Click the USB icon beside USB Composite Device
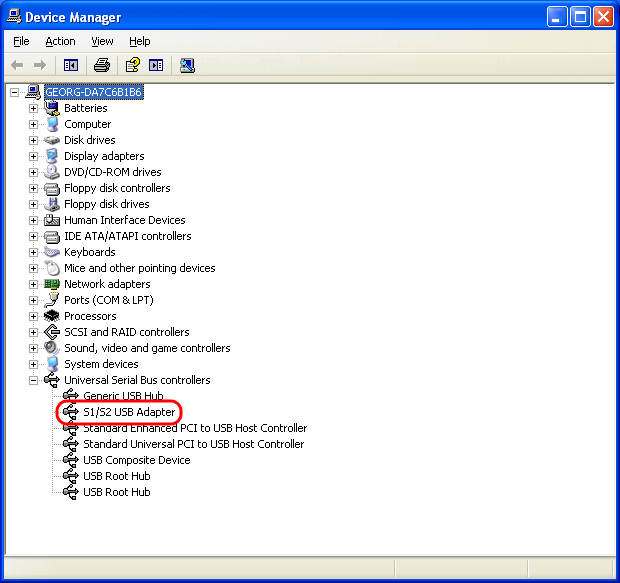The height and width of the screenshot is (583, 620). [71, 460]
